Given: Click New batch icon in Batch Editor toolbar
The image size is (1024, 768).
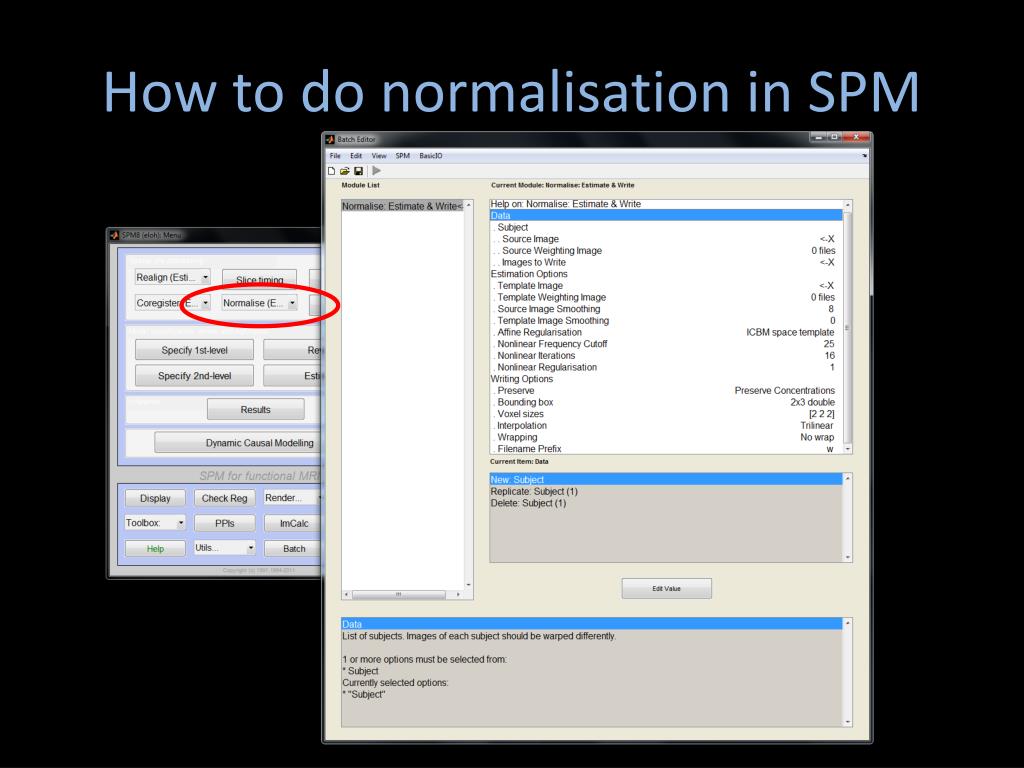Looking at the screenshot, I should [331, 171].
